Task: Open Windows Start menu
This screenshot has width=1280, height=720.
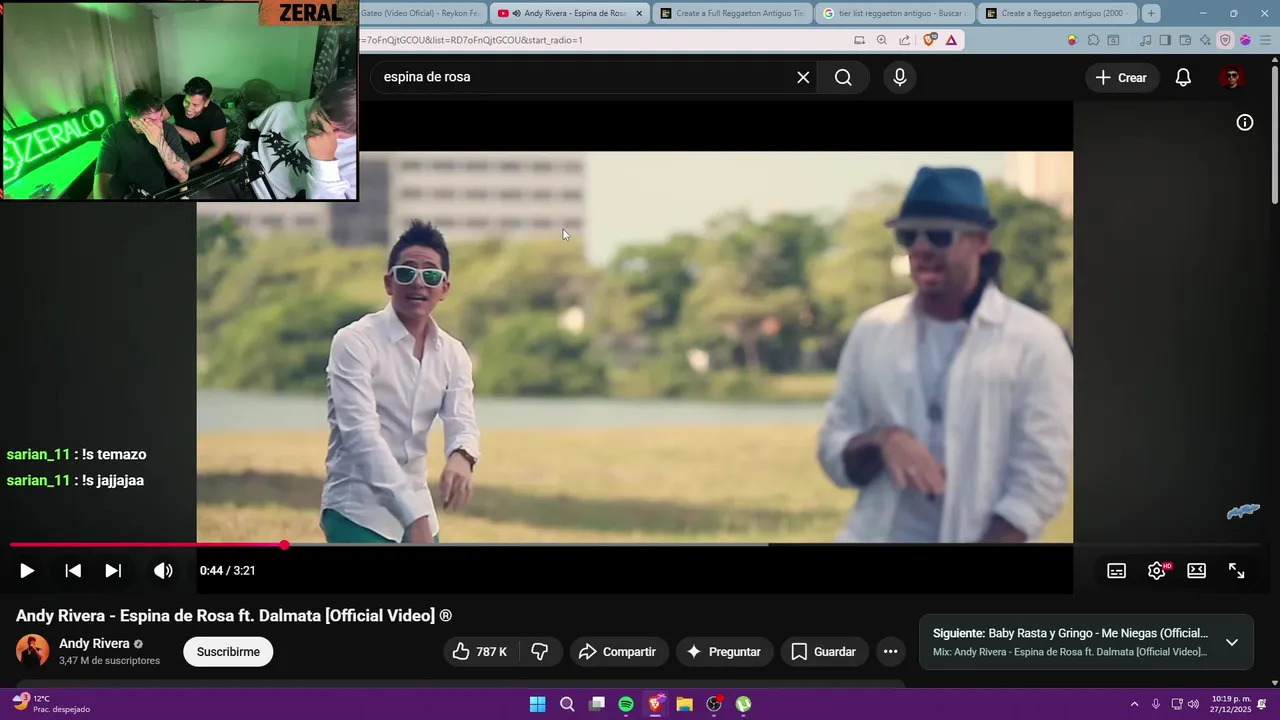Action: [537, 704]
